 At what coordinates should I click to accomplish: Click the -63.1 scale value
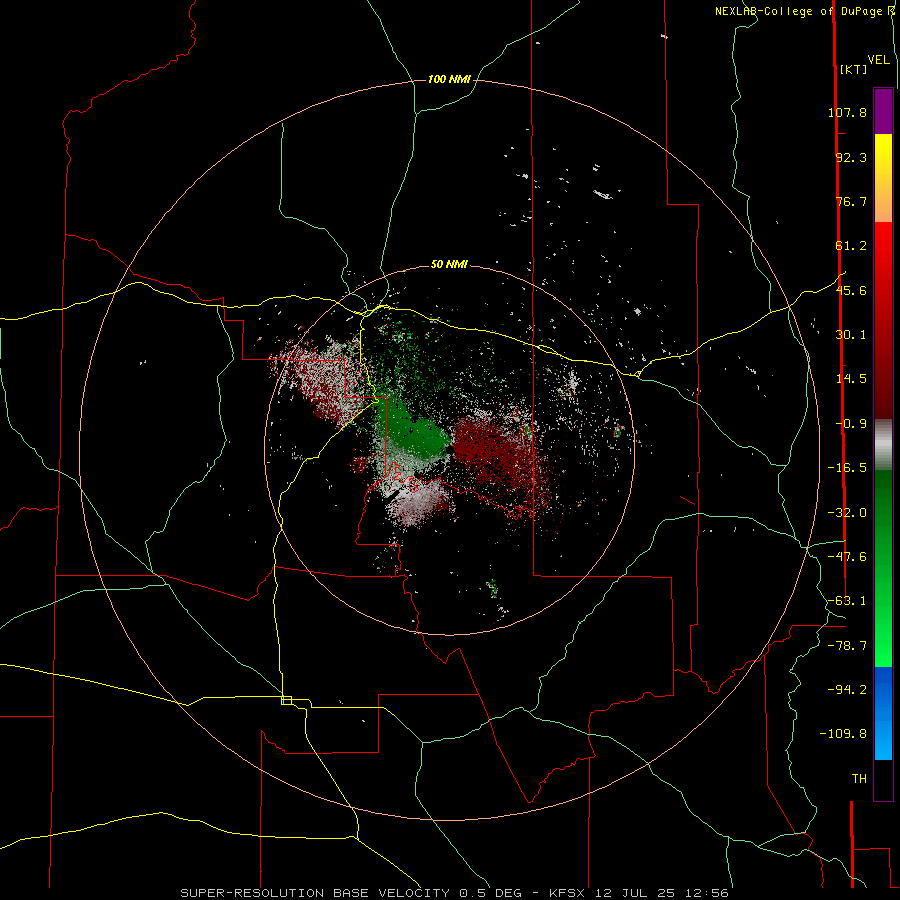coord(847,601)
